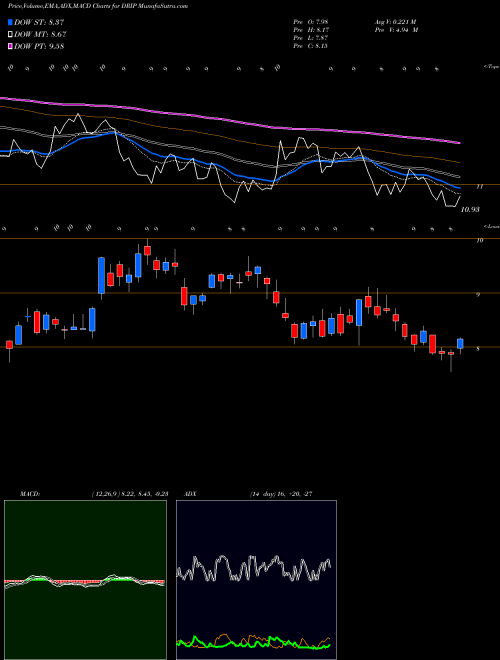Viewport: 500px width, 660px height.
Task: Select the 'DOW PT: 9.58' legend label
Action: click(39, 47)
